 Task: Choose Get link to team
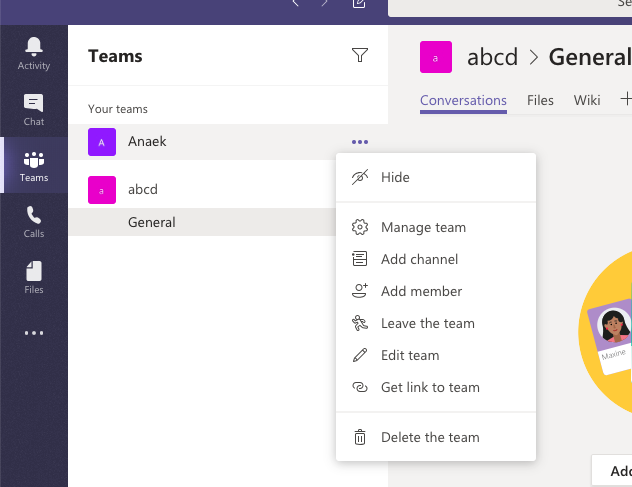[x=436, y=387]
